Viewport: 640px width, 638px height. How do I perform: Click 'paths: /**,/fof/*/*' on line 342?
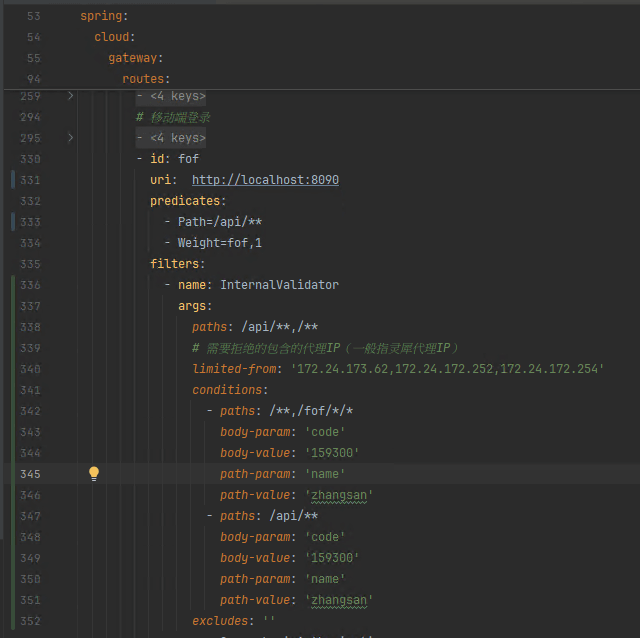tap(287, 411)
